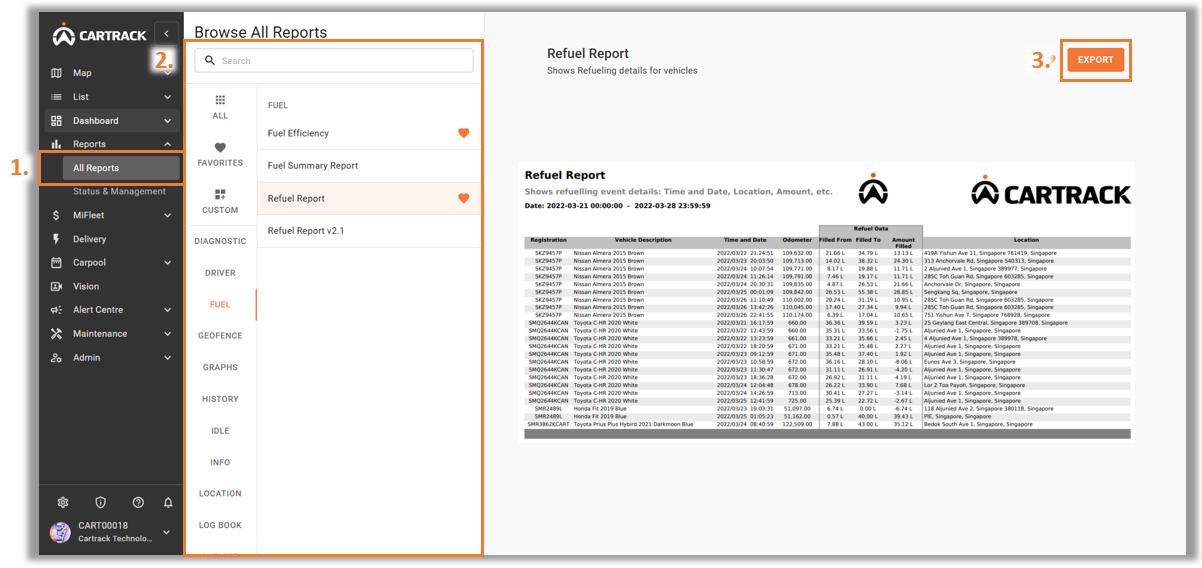The height and width of the screenshot is (568, 1202).
Task: Select Refuel Report in the list
Action: tap(368, 198)
